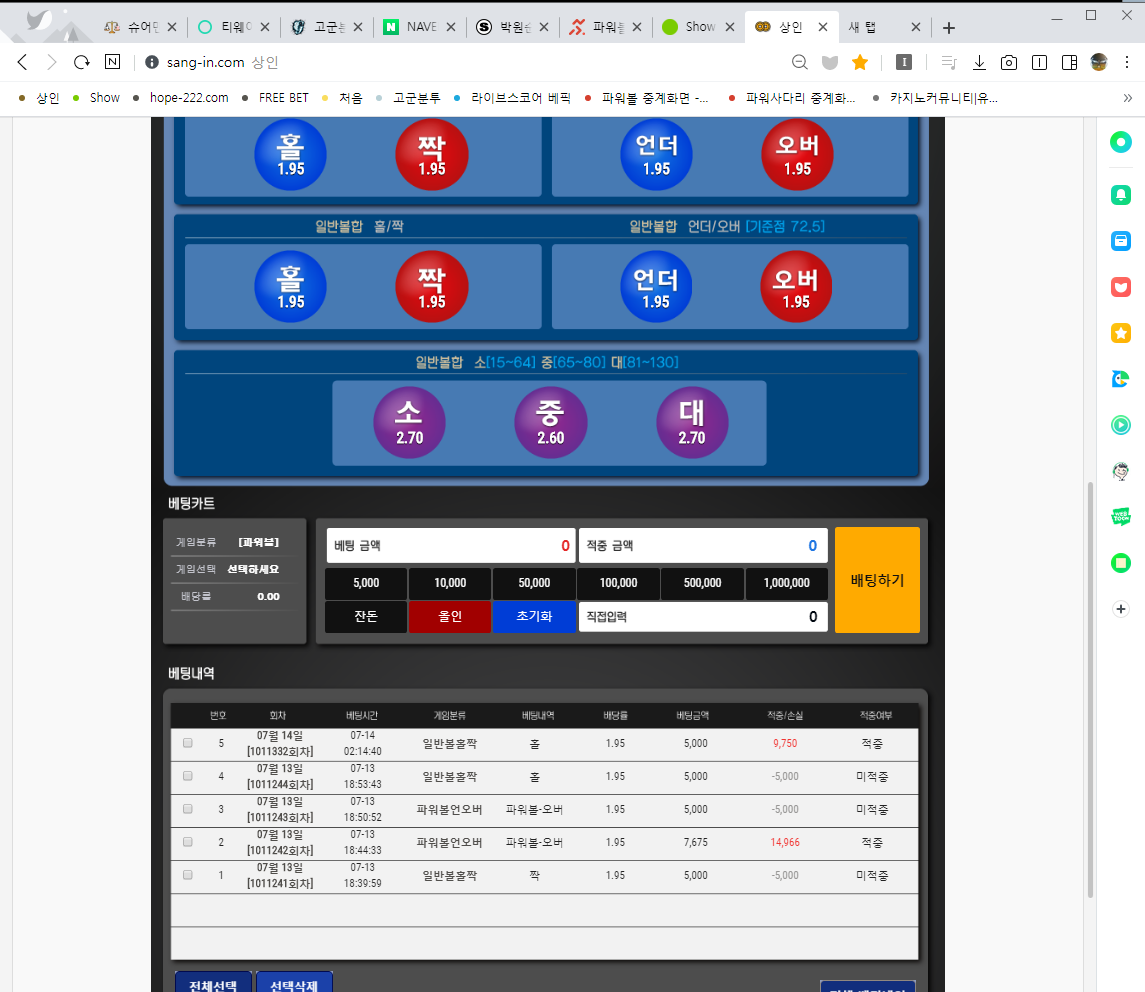The image size is (1145, 992).
Task: Open the notification bell in the sidebar
Action: pyautogui.click(x=1121, y=195)
